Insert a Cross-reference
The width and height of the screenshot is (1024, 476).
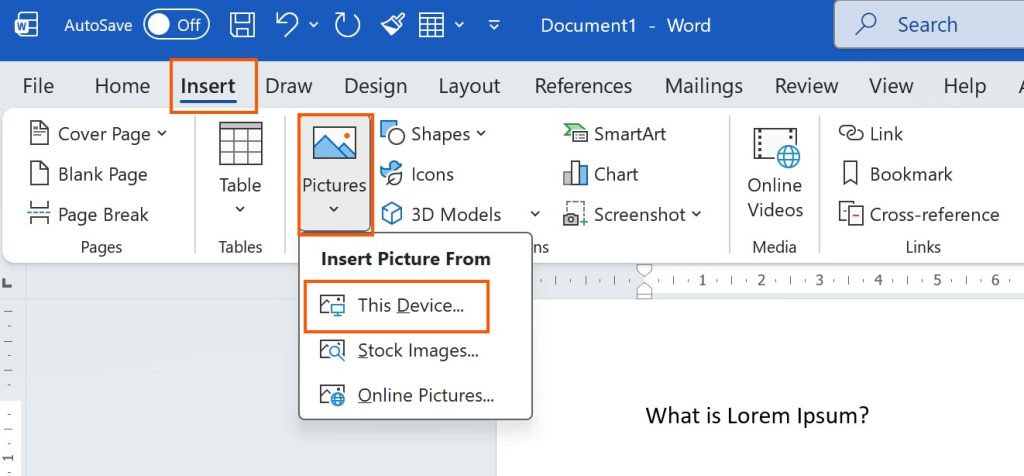[920, 215]
